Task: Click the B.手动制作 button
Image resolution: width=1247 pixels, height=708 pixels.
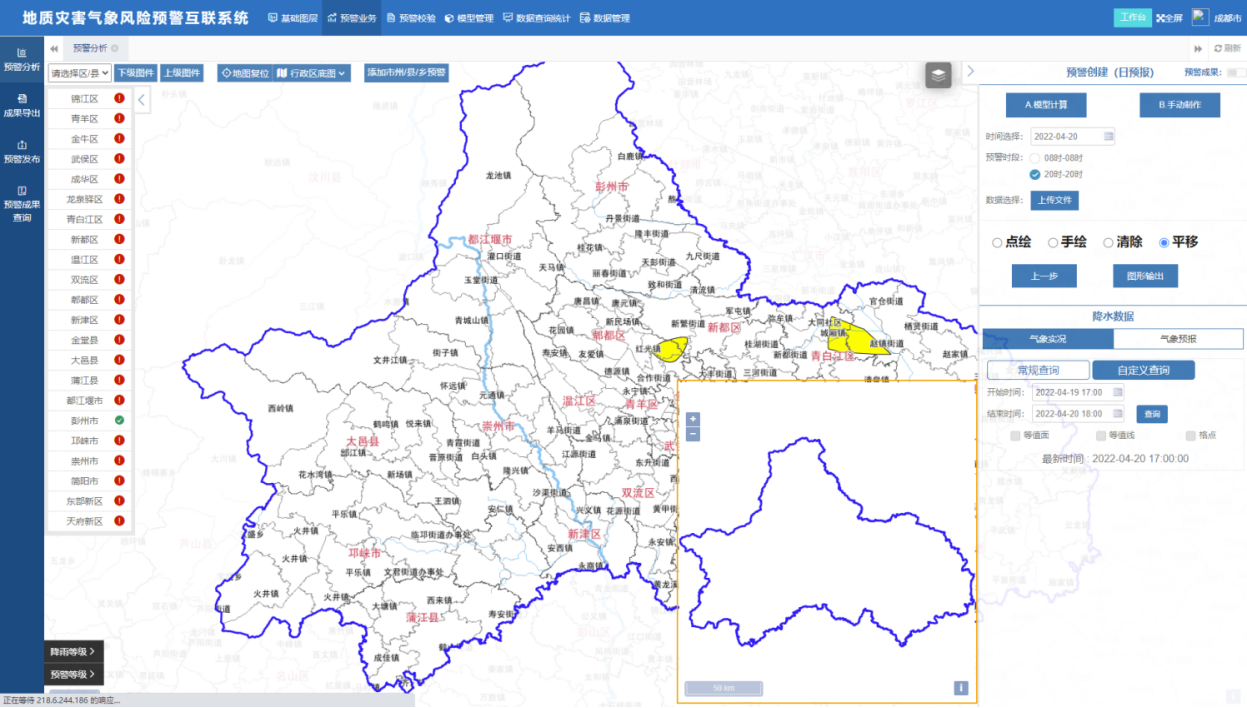Action: click(x=1180, y=105)
